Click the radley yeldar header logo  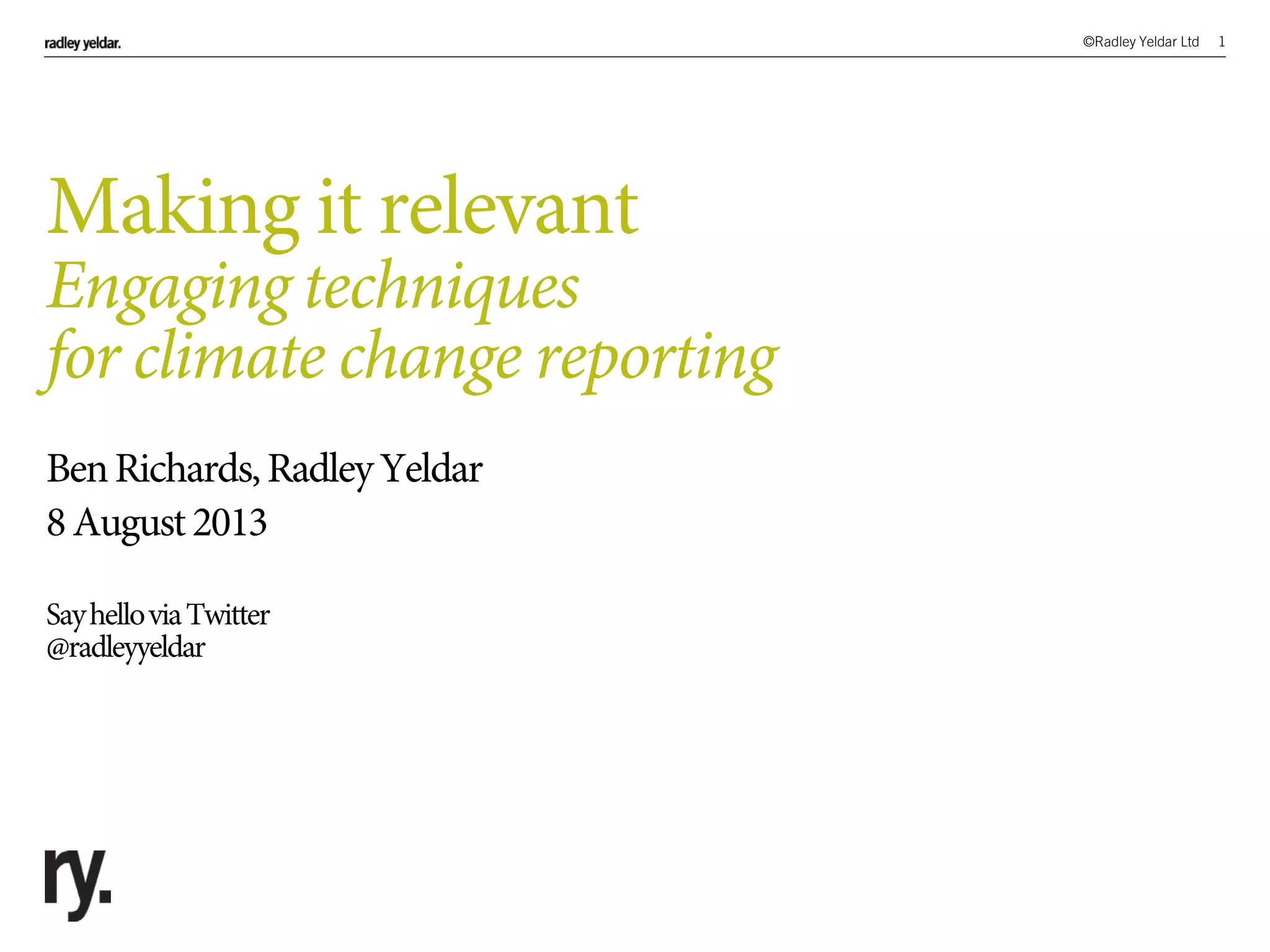point(82,43)
